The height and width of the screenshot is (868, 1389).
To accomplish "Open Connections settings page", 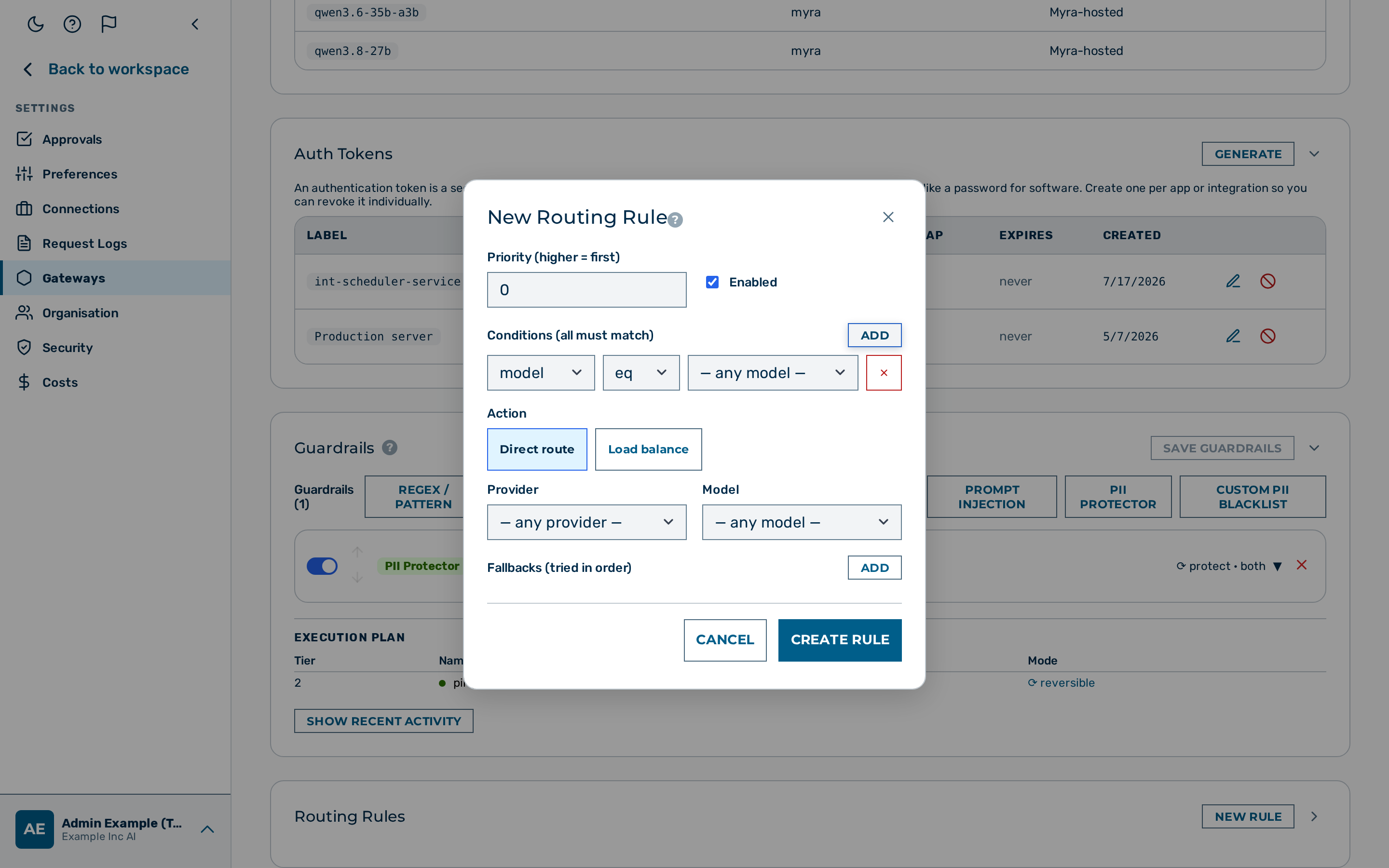I will 115,208.
